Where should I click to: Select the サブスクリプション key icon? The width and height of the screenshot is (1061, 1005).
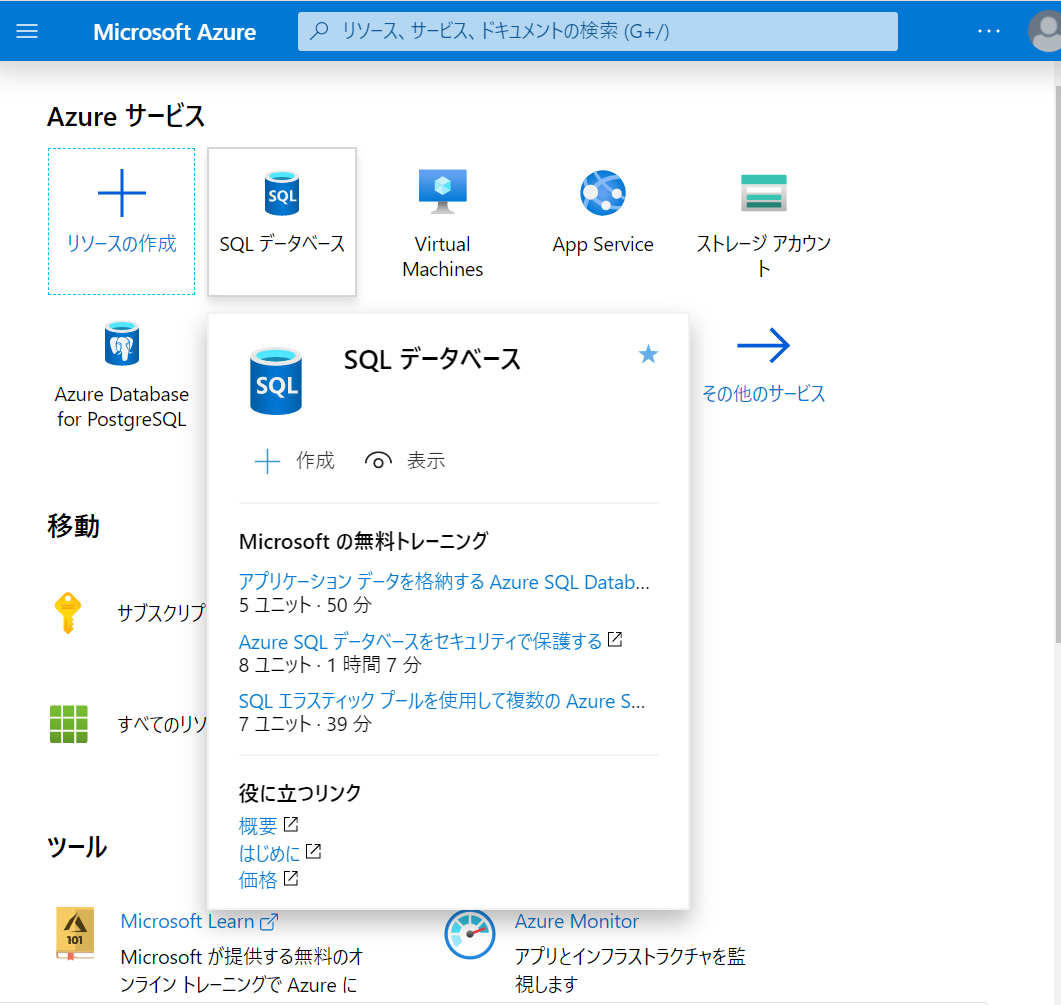[x=68, y=614]
